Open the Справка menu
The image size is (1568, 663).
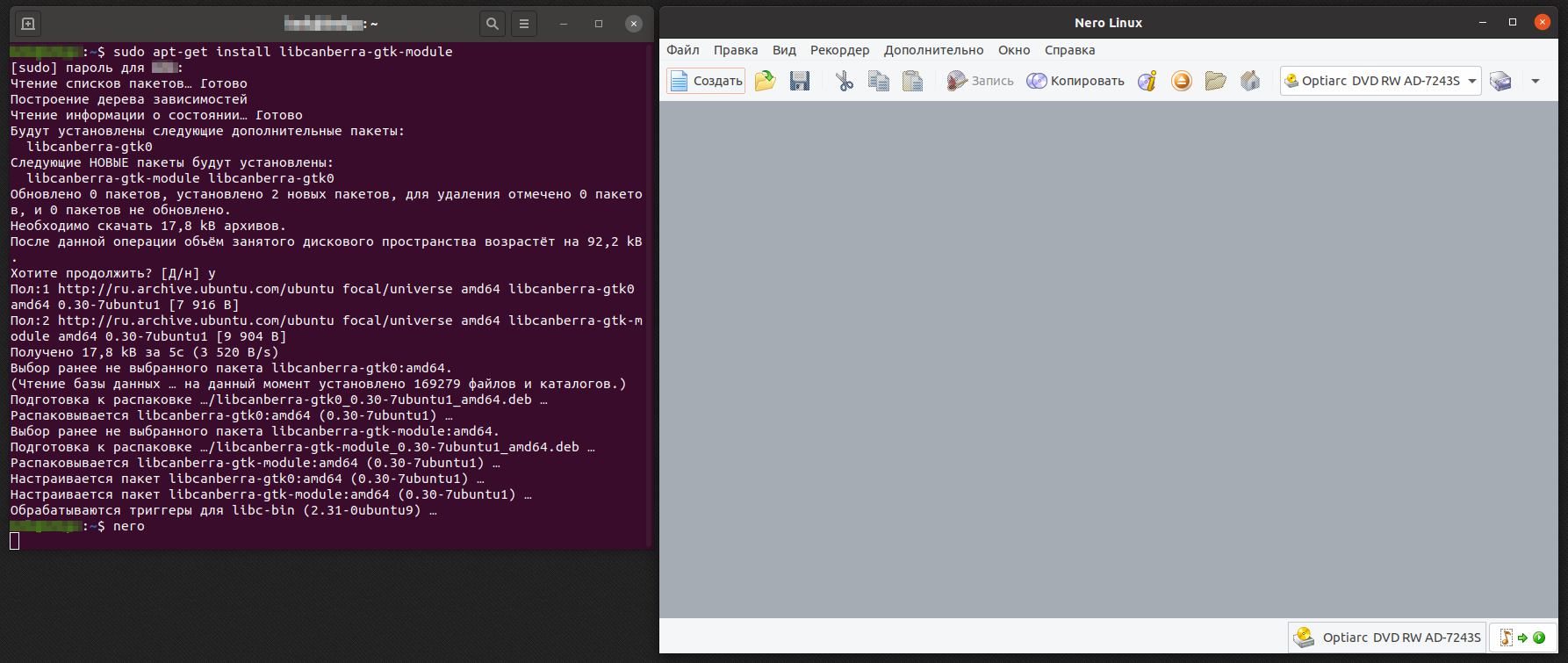(1069, 50)
